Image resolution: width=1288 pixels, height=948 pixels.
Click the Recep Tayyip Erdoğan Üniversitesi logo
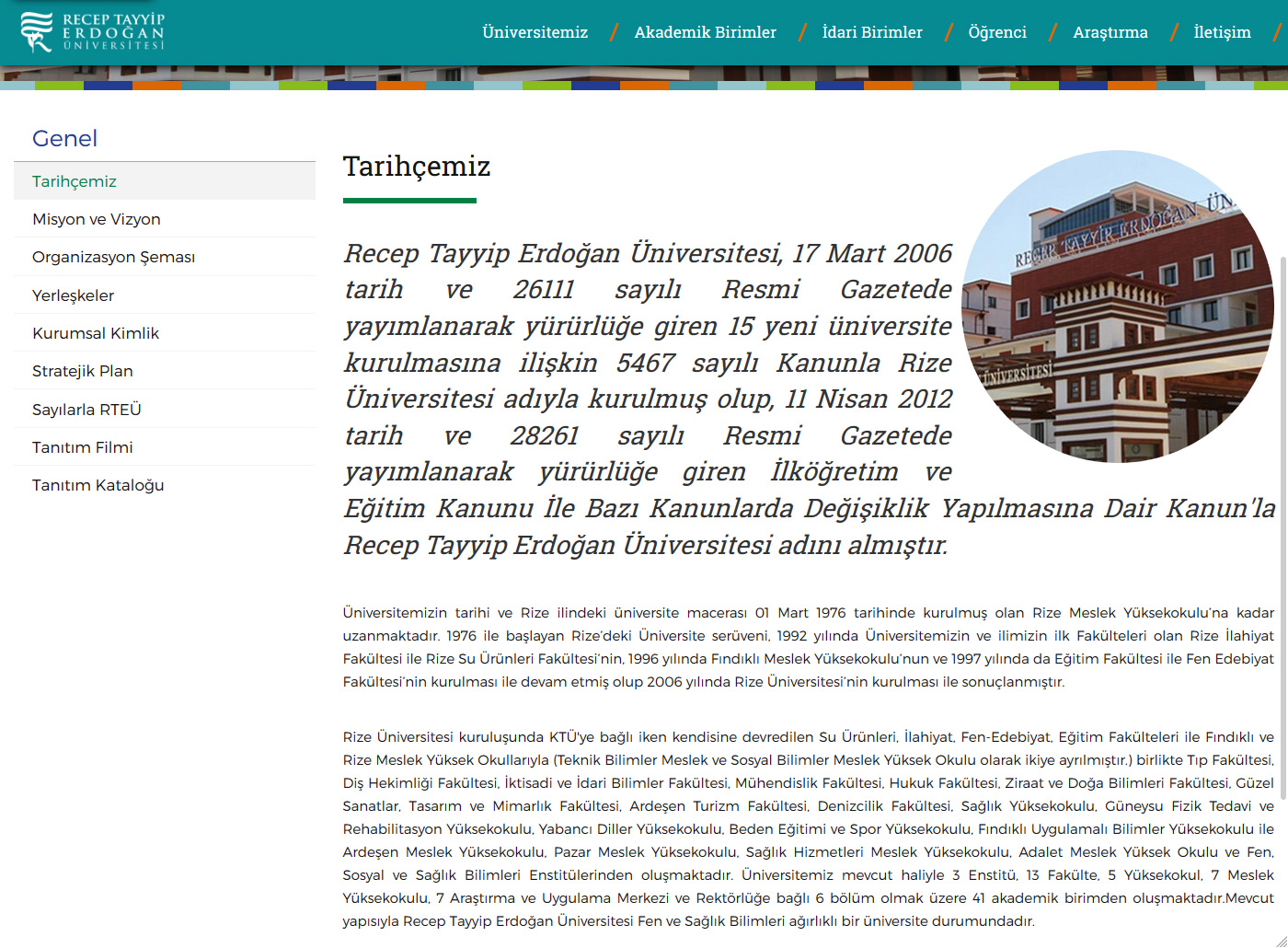coord(92,32)
